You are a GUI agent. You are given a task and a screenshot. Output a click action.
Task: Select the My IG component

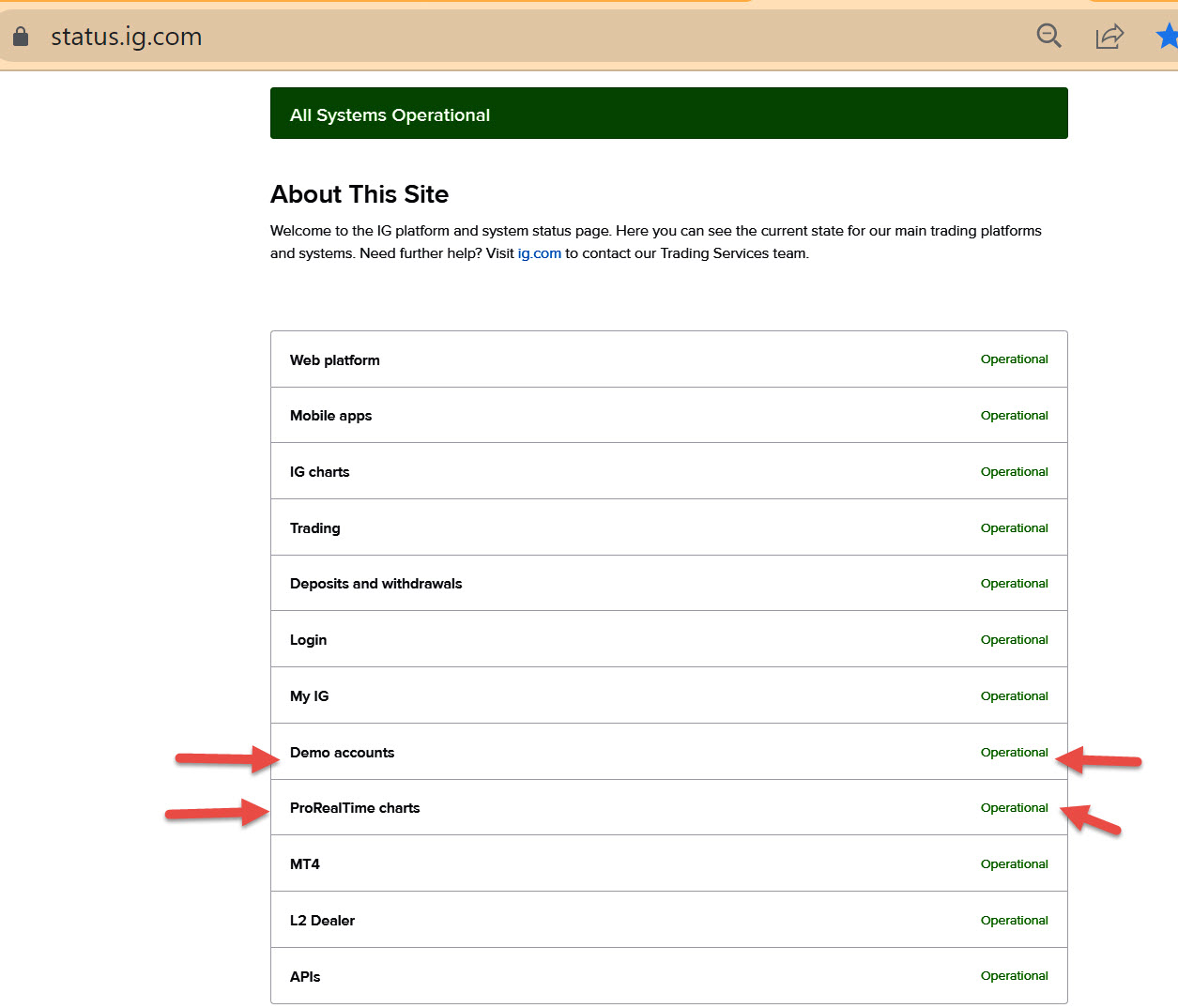[x=310, y=696]
